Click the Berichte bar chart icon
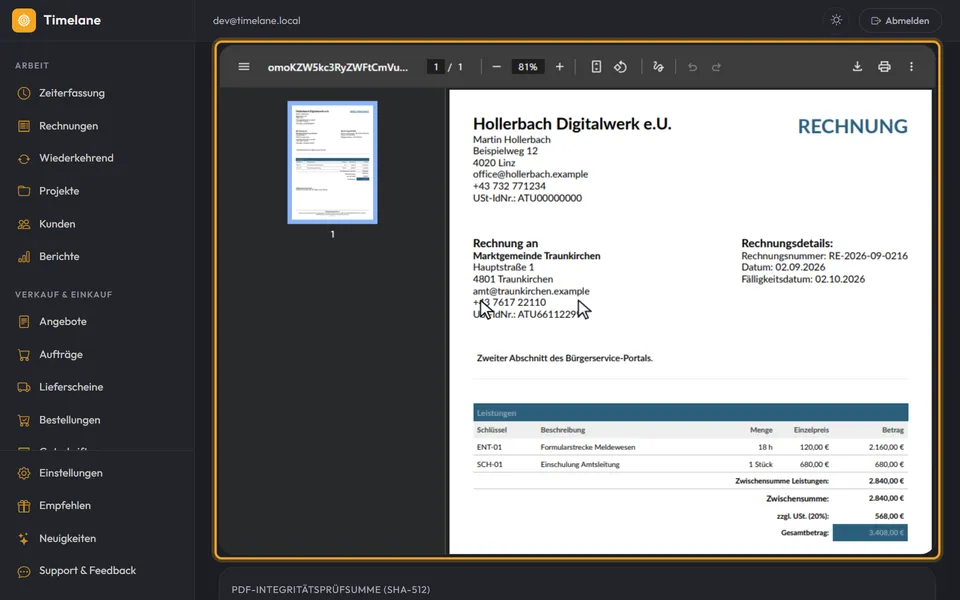This screenshot has height=600, width=960. (24, 257)
